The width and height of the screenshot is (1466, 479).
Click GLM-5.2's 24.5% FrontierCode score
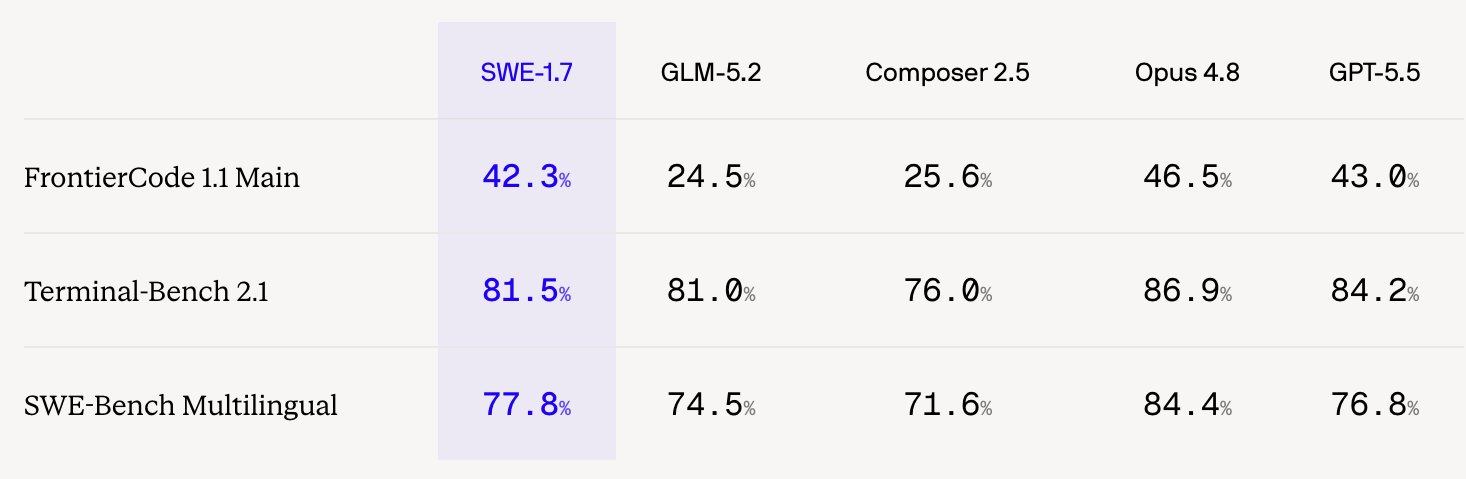(x=711, y=177)
